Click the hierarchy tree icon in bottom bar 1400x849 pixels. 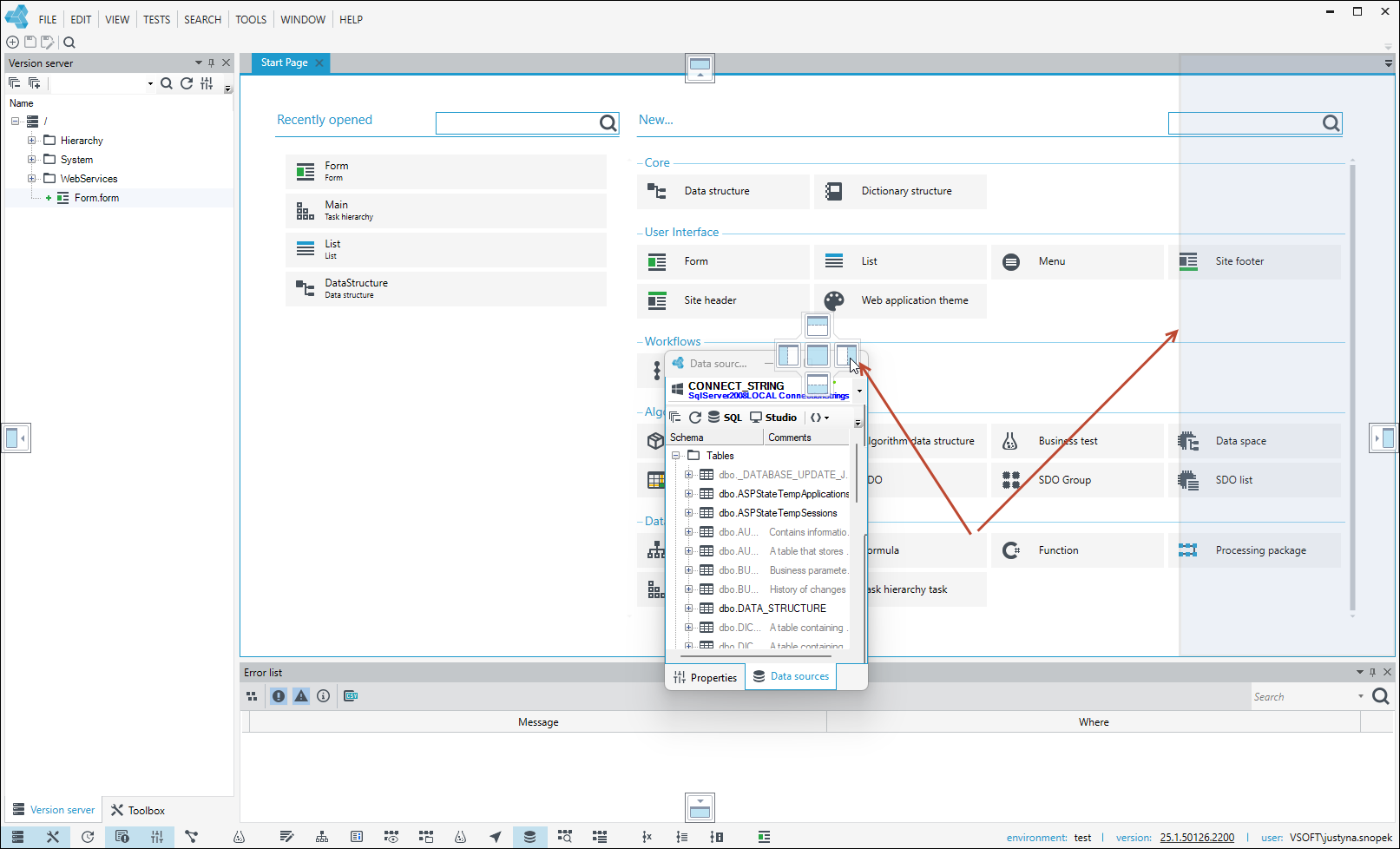point(322,837)
